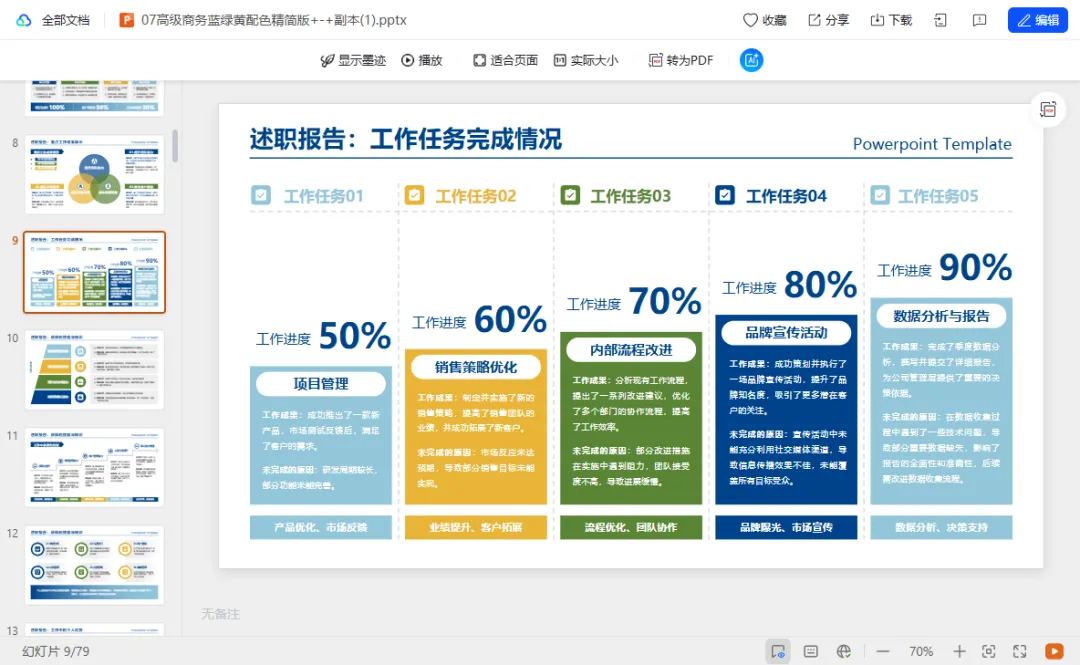
Task: Click the 品牌宣传活动 label
Action: (x=786, y=332)
